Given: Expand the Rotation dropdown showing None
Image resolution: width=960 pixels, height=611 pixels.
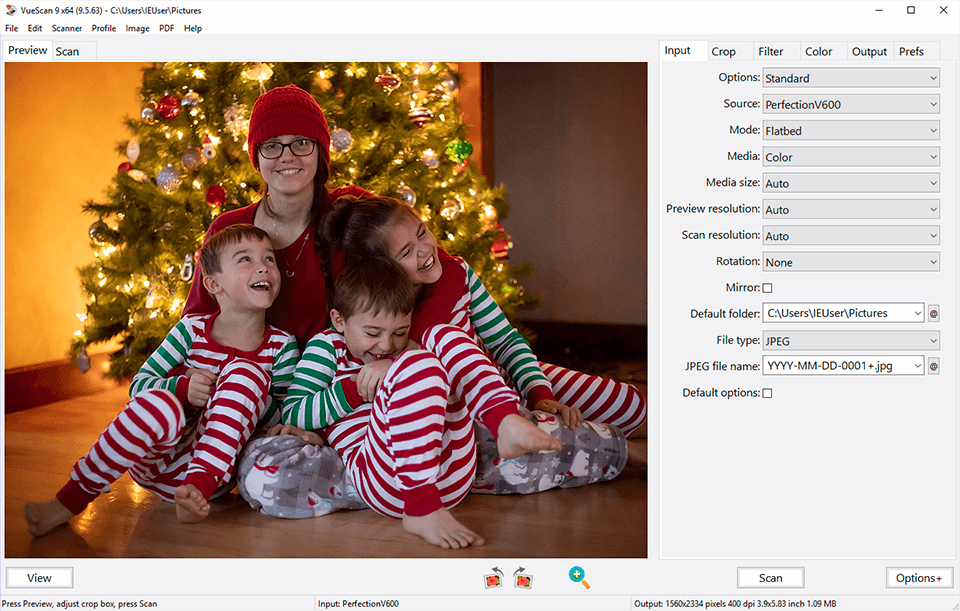Looking at the screenshot, I should coord(851,263).
